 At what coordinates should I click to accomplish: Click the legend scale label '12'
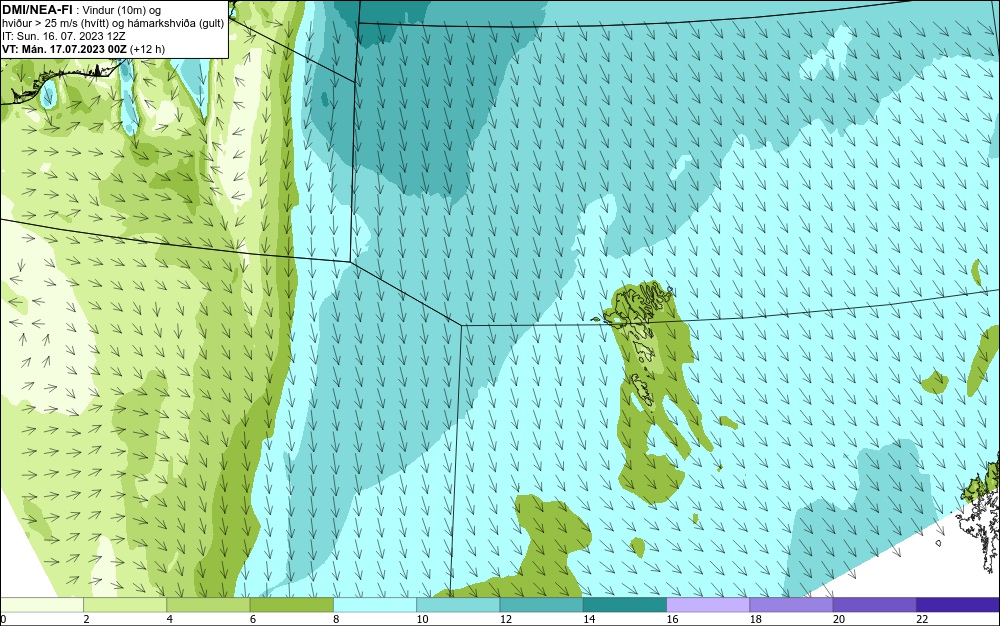(x=506, y=619)
